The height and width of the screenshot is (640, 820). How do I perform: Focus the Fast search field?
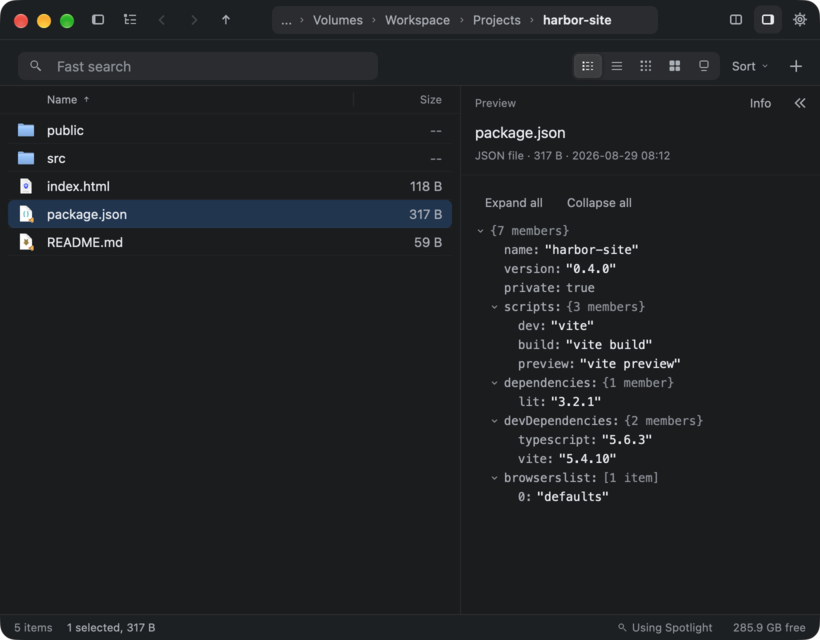pos(198,66)
